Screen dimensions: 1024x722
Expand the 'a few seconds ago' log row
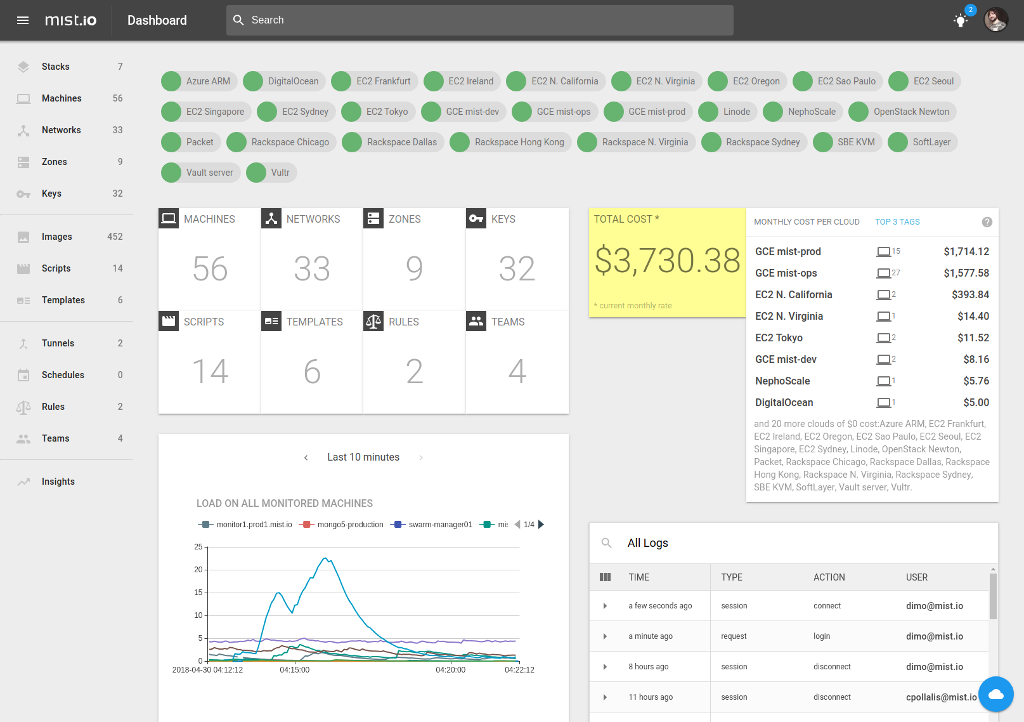pyautogui.click(x=605, y=606)
